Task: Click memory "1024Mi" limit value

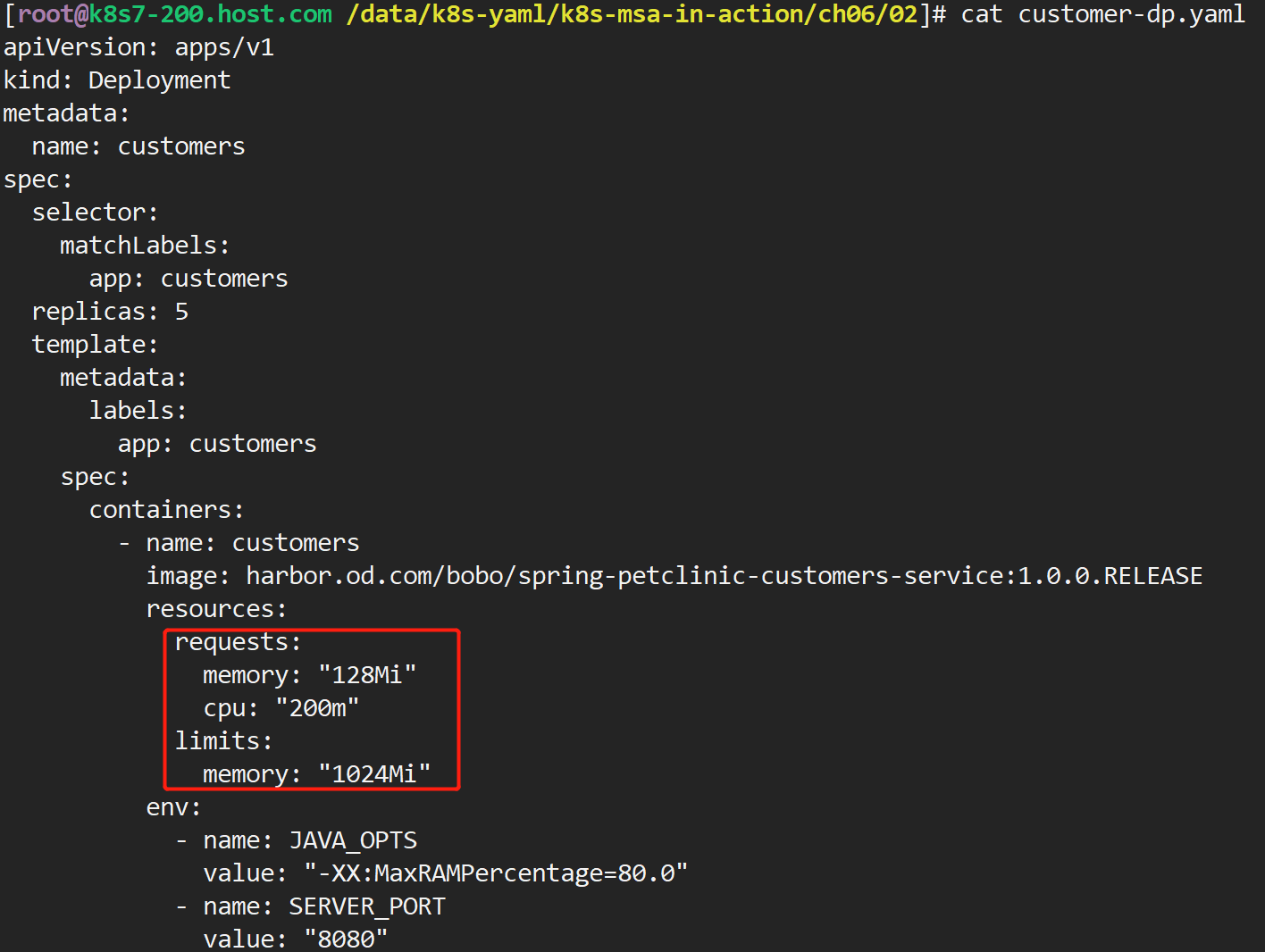Action: 374,774
